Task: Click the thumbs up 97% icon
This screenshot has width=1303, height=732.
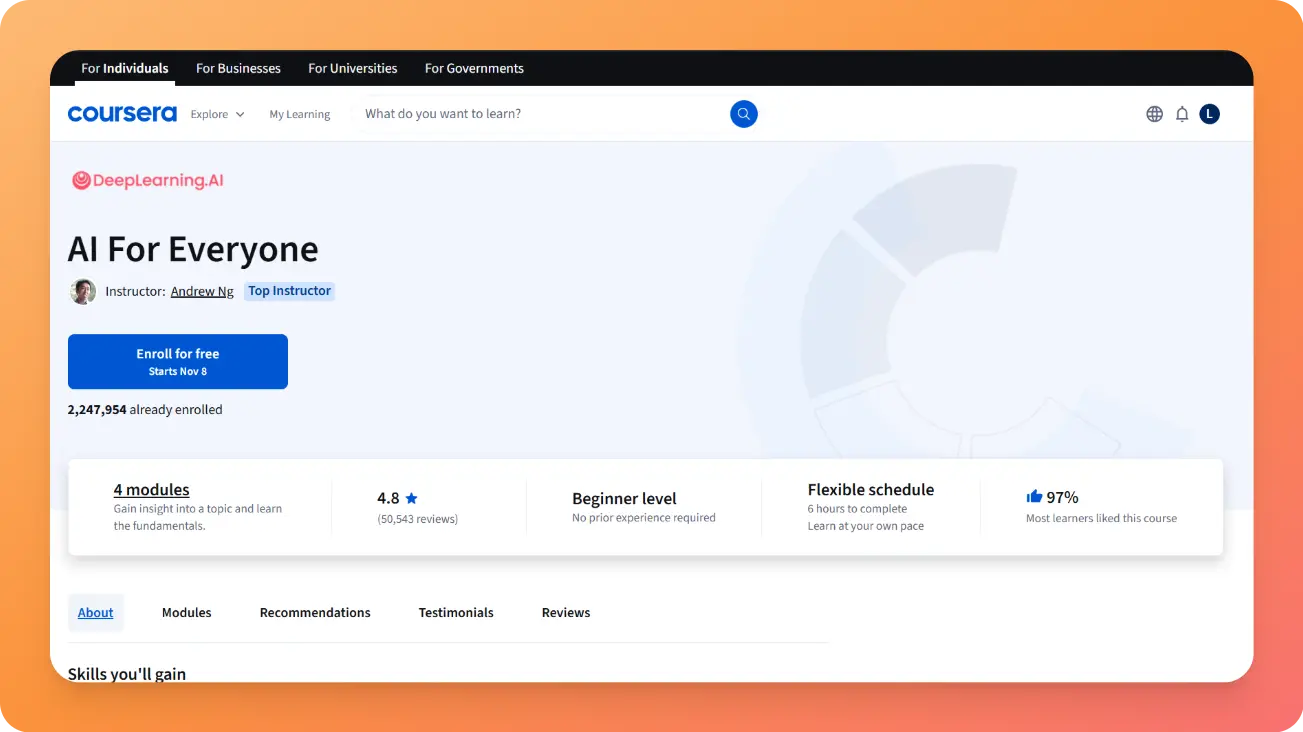Action: tap(1034, 497)
